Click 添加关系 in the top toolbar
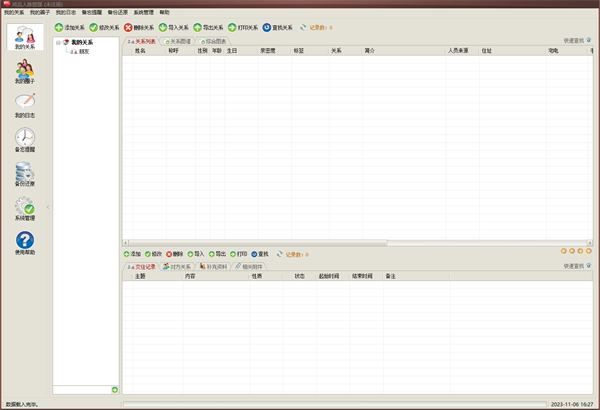The image size is (600, 410). point(69,28)
